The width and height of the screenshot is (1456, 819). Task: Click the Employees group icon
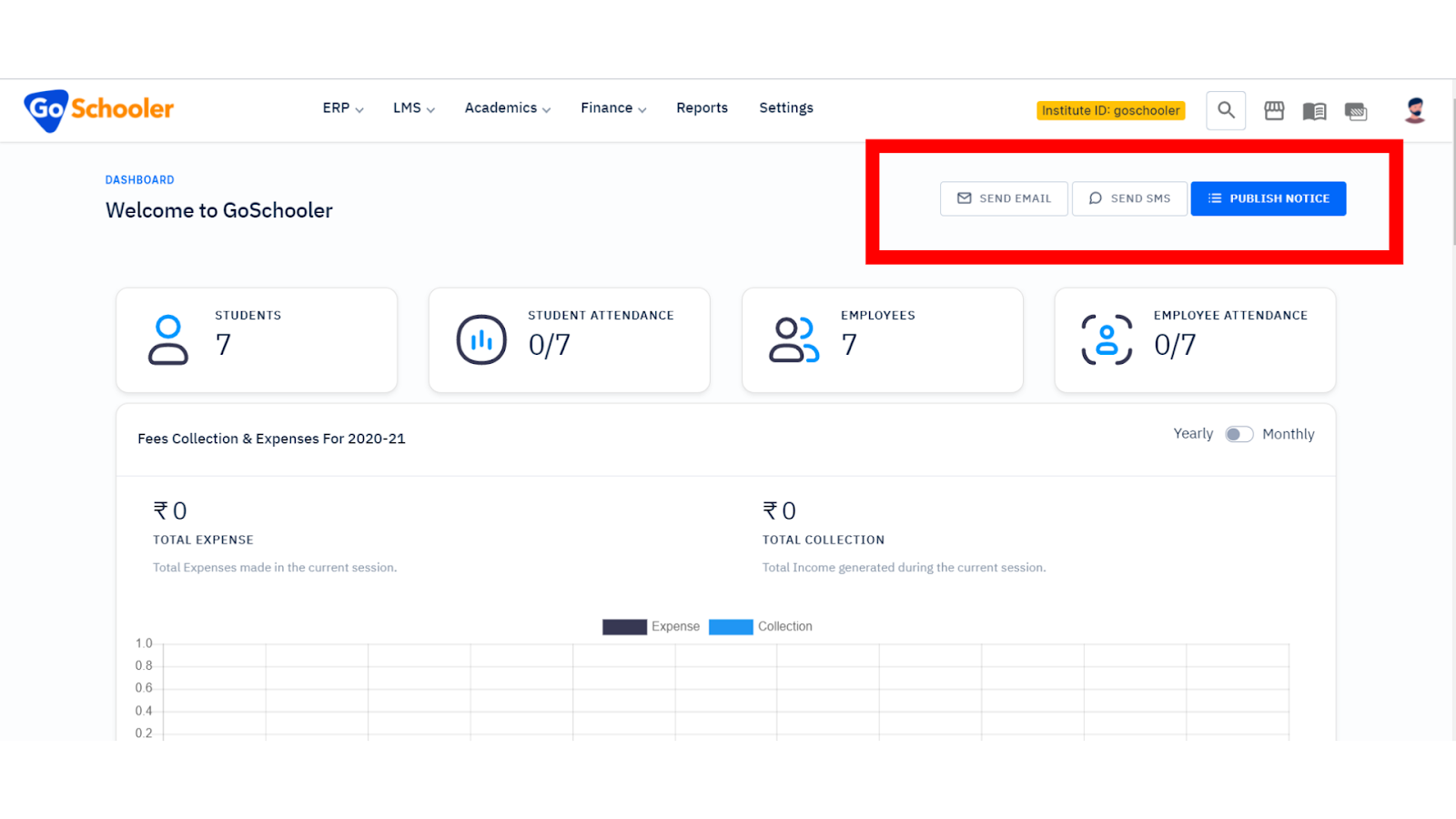(794, 339)
